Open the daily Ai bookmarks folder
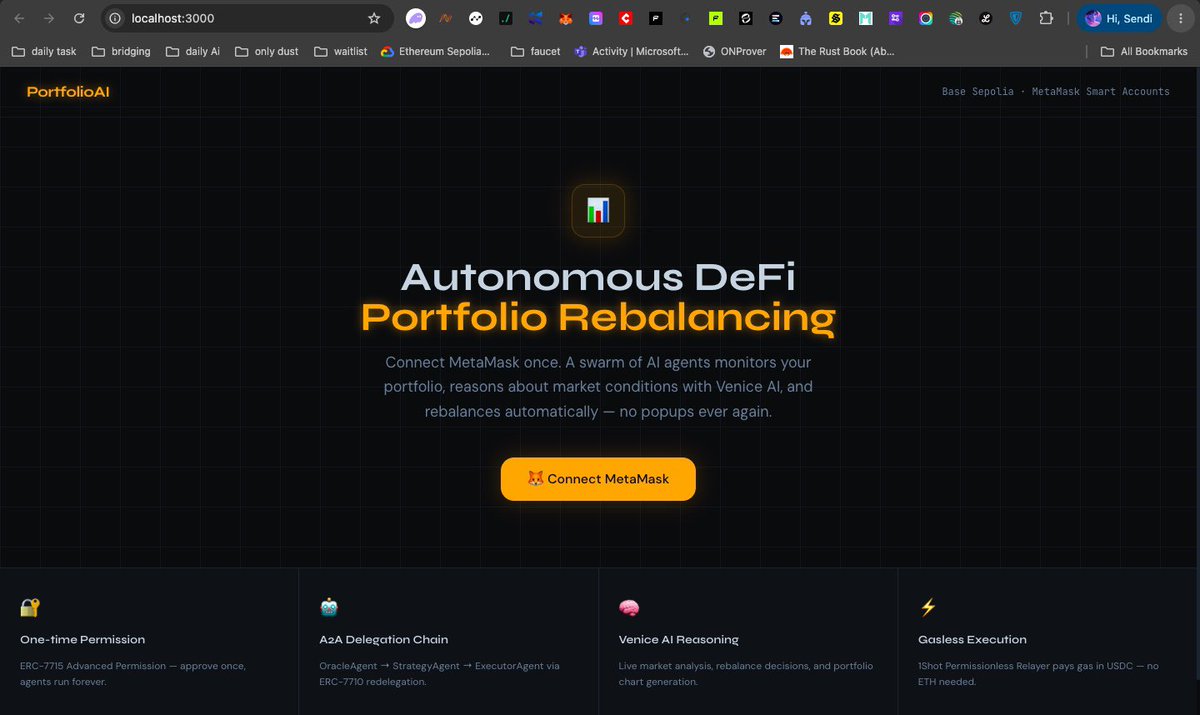The width and height of the screenshot is (1200, 715). click(193, 51)
